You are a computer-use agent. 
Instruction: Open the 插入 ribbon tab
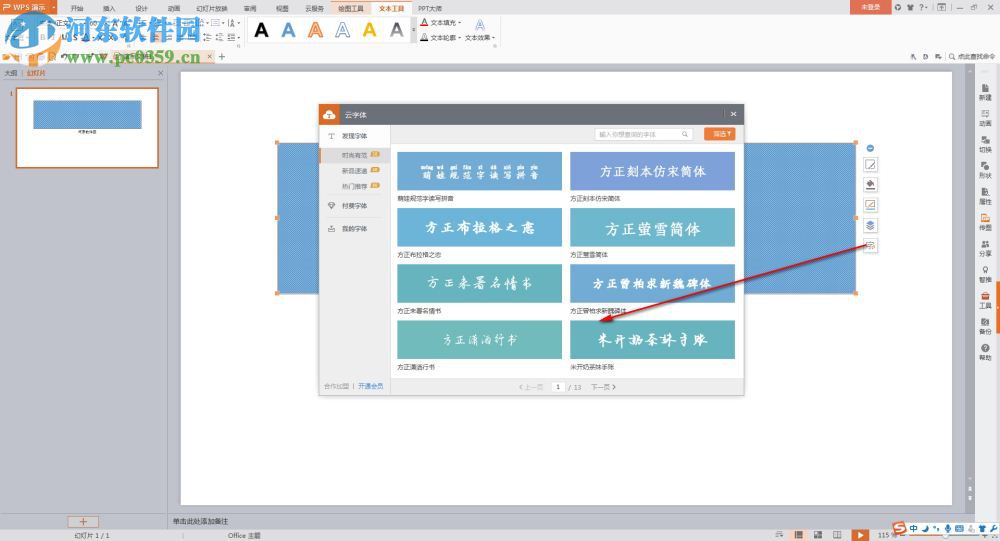click(x=109, y=8)
